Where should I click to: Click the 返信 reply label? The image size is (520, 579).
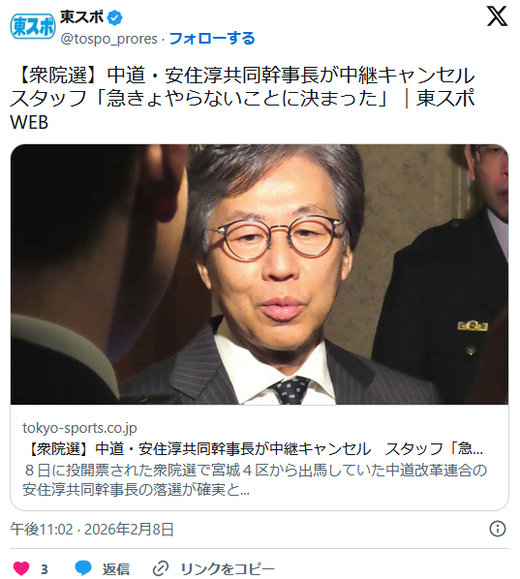click(x=116, y=569)
